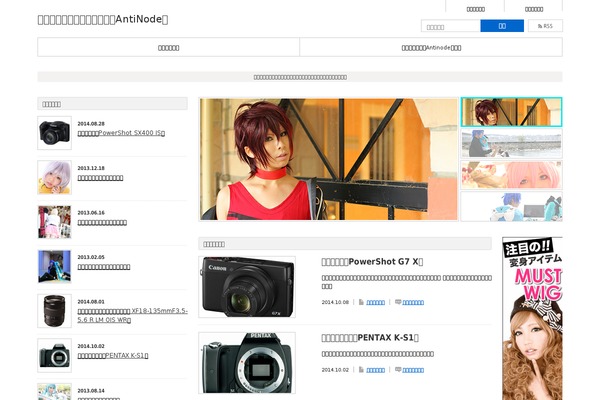Select the highlighted red-haired cosplayer slider thumbnail
The image size is (600, 400).
[511, 112]
